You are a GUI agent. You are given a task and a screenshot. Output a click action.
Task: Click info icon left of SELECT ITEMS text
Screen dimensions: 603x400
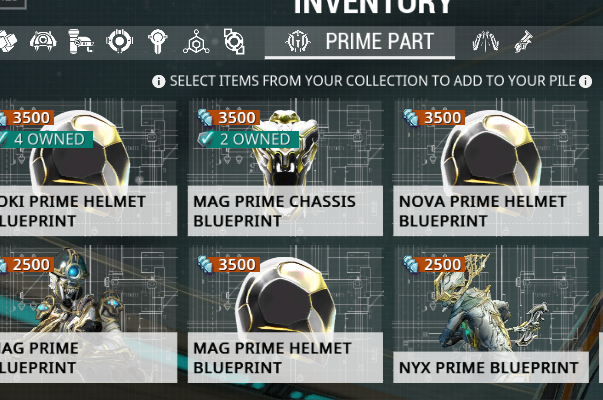[158, 81]
